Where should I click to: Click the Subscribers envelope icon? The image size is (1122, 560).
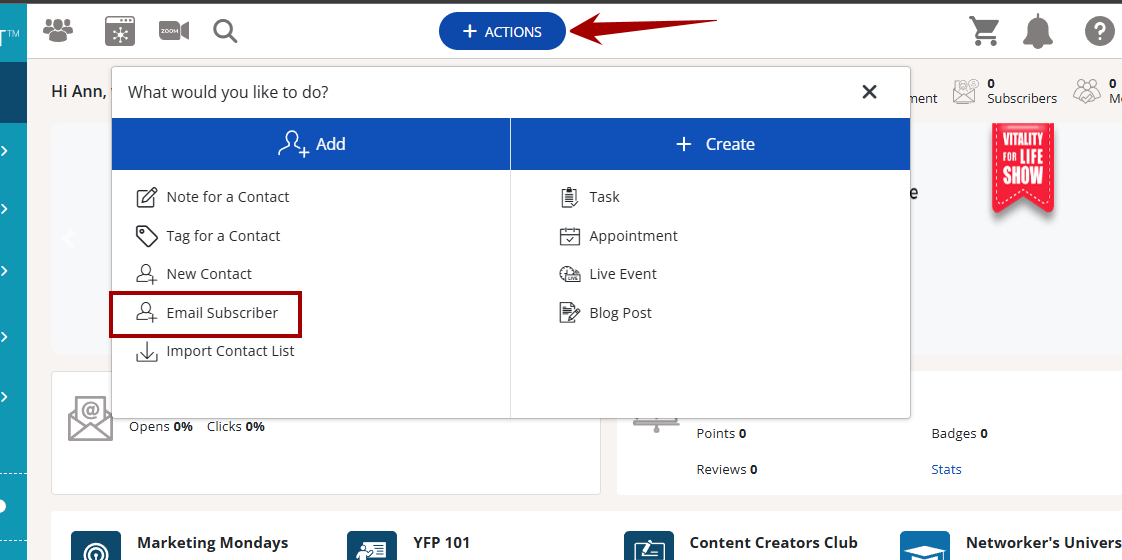tap(965, 92)
